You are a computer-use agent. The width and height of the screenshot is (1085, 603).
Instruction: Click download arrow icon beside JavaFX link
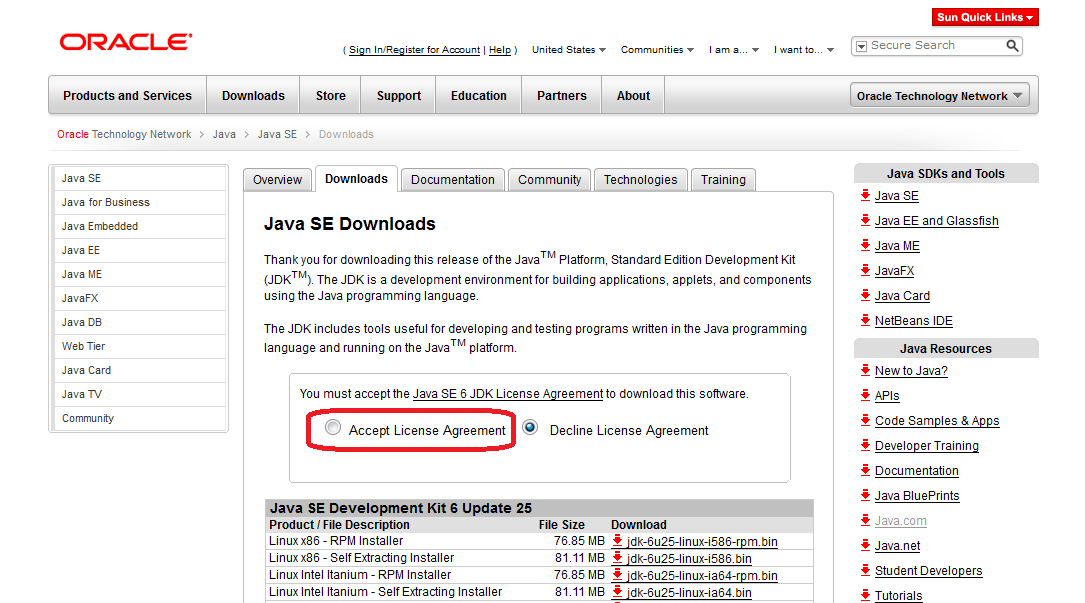pyautogui.click(x=865, y=270)
